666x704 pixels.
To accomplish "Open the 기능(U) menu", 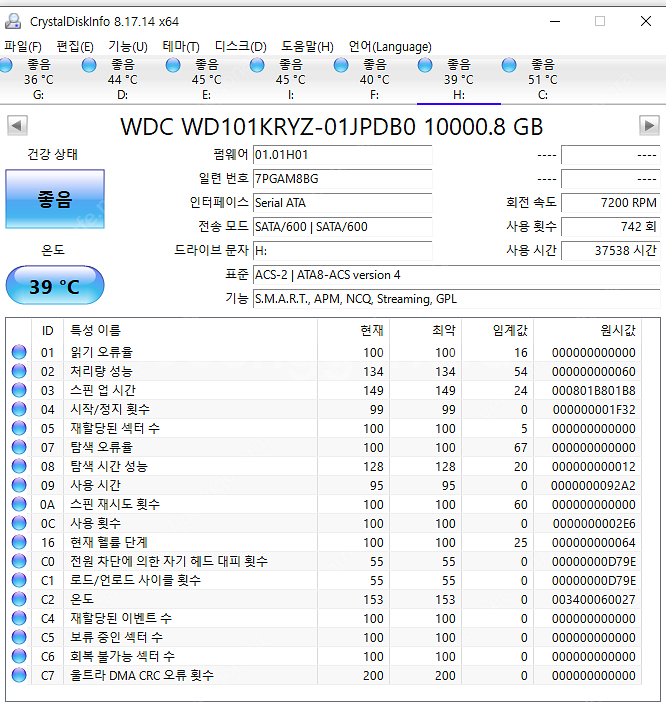I will 128,47.
